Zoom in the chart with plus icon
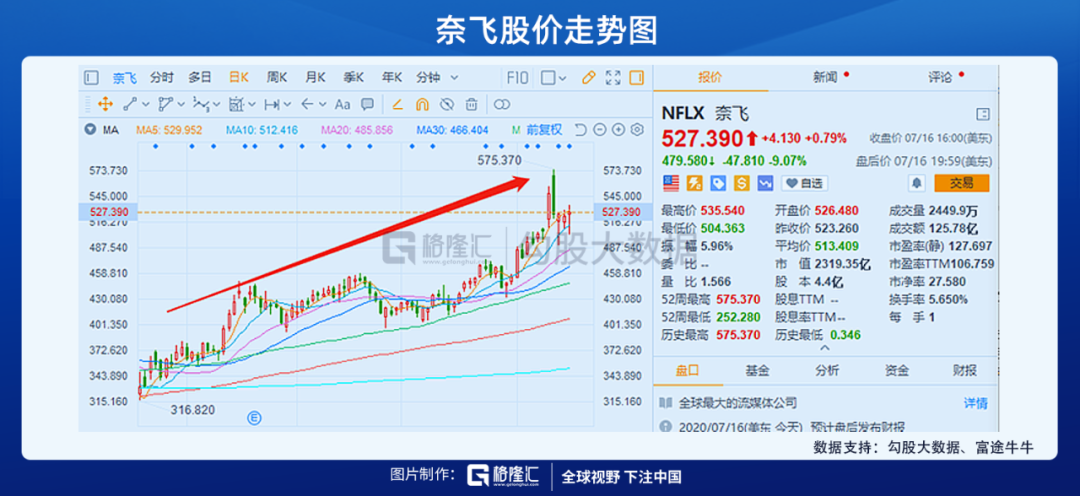The image size is (1080, 496). tap(618, 130)
